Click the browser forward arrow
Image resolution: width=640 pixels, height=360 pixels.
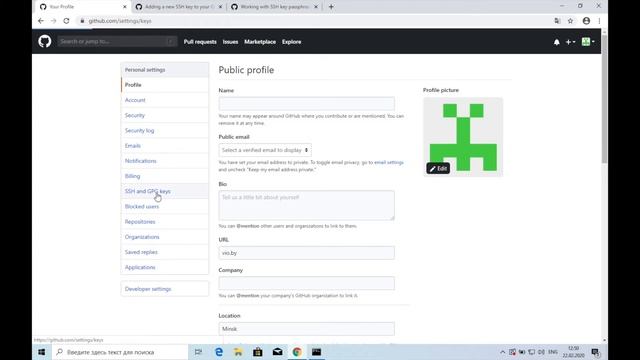(x=53, y=21)
